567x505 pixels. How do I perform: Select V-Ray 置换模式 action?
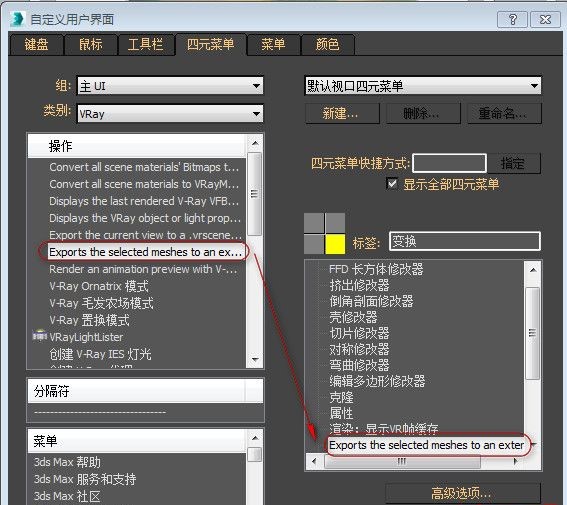pos(89,320)
